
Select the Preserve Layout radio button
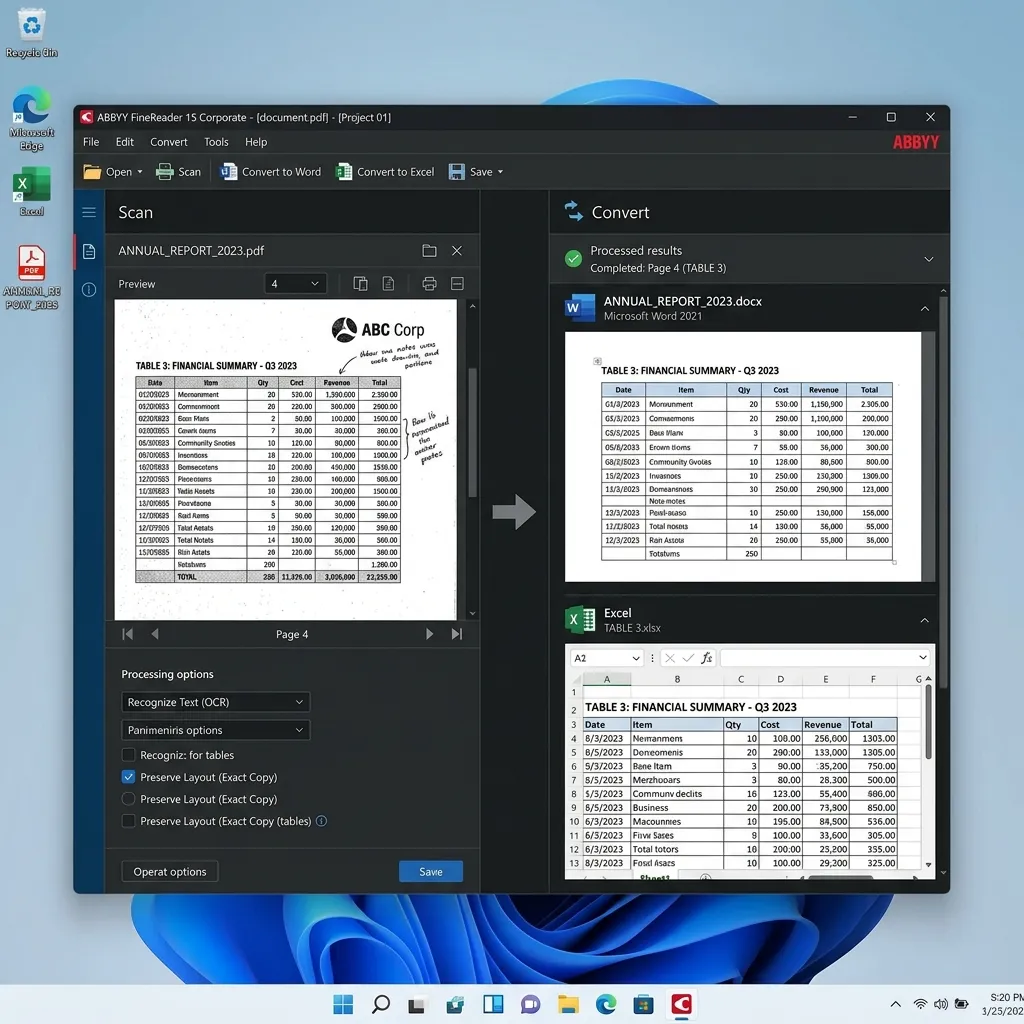pos(129,799)
